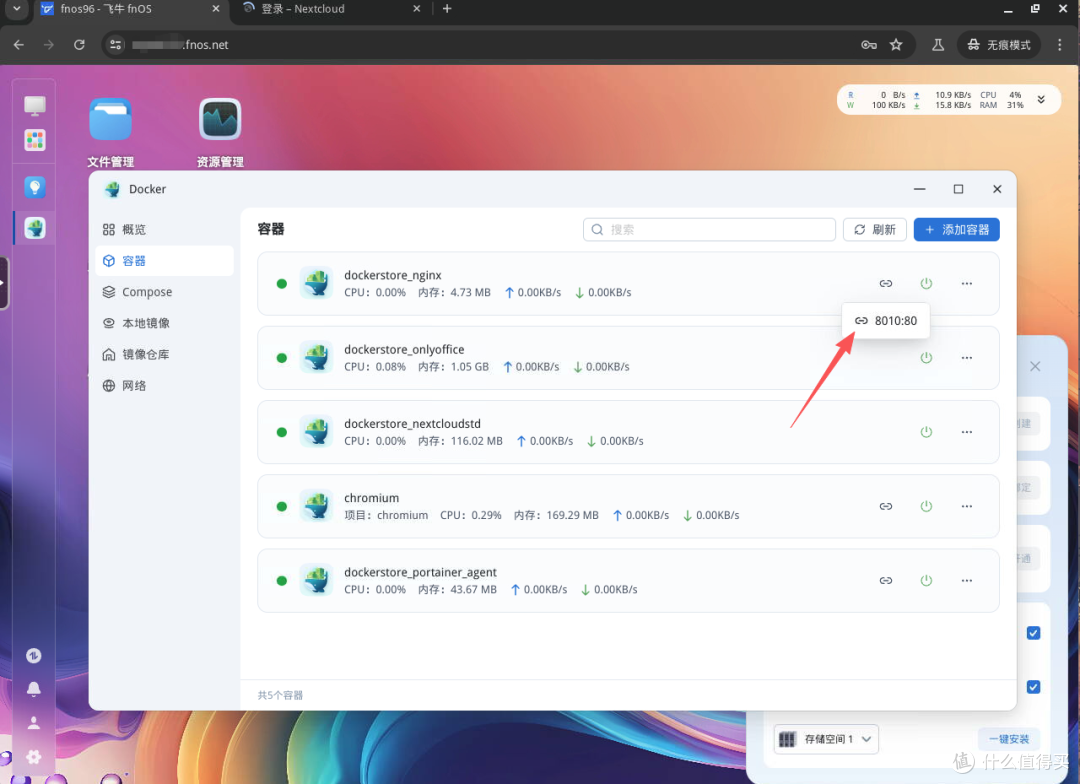Close the background panel with X
Viewport: 1080px width, 784px height.
click(1035, 367)
